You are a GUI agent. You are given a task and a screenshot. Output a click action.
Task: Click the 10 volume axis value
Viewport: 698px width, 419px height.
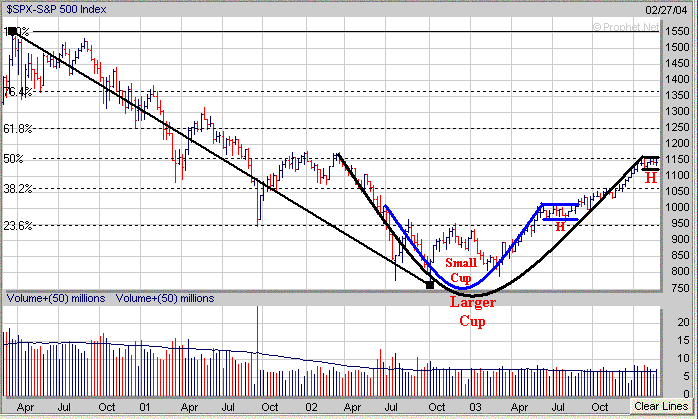683,358
